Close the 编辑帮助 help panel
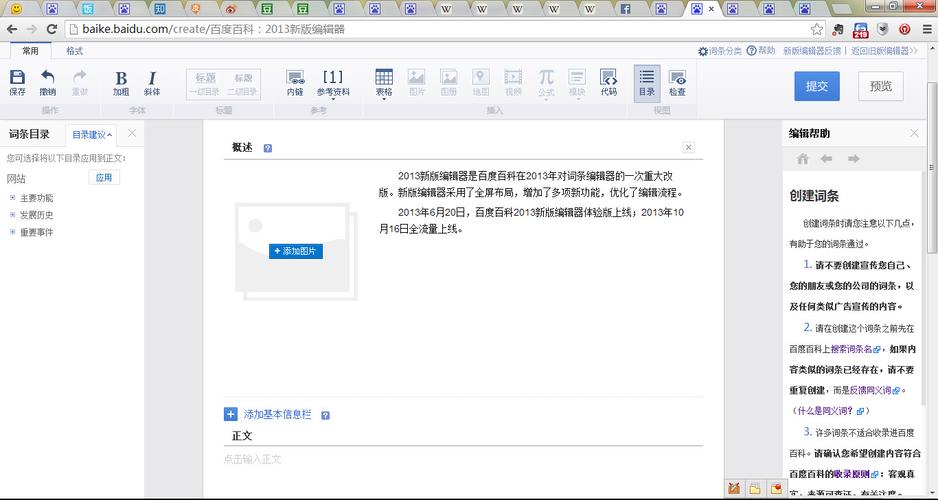Screen dimensions: 938x500 (913, 133)
